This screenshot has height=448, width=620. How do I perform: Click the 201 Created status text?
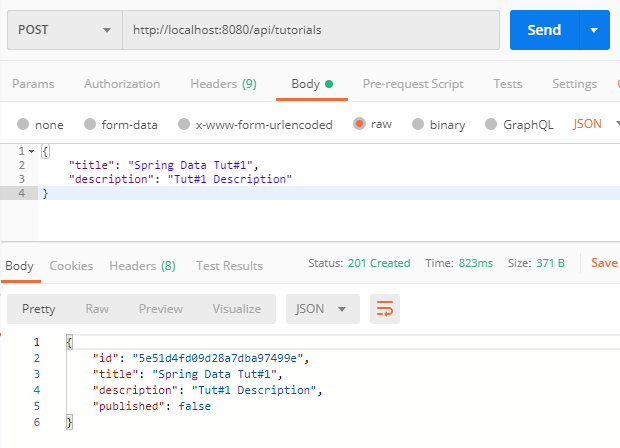[x=379, y=263]
